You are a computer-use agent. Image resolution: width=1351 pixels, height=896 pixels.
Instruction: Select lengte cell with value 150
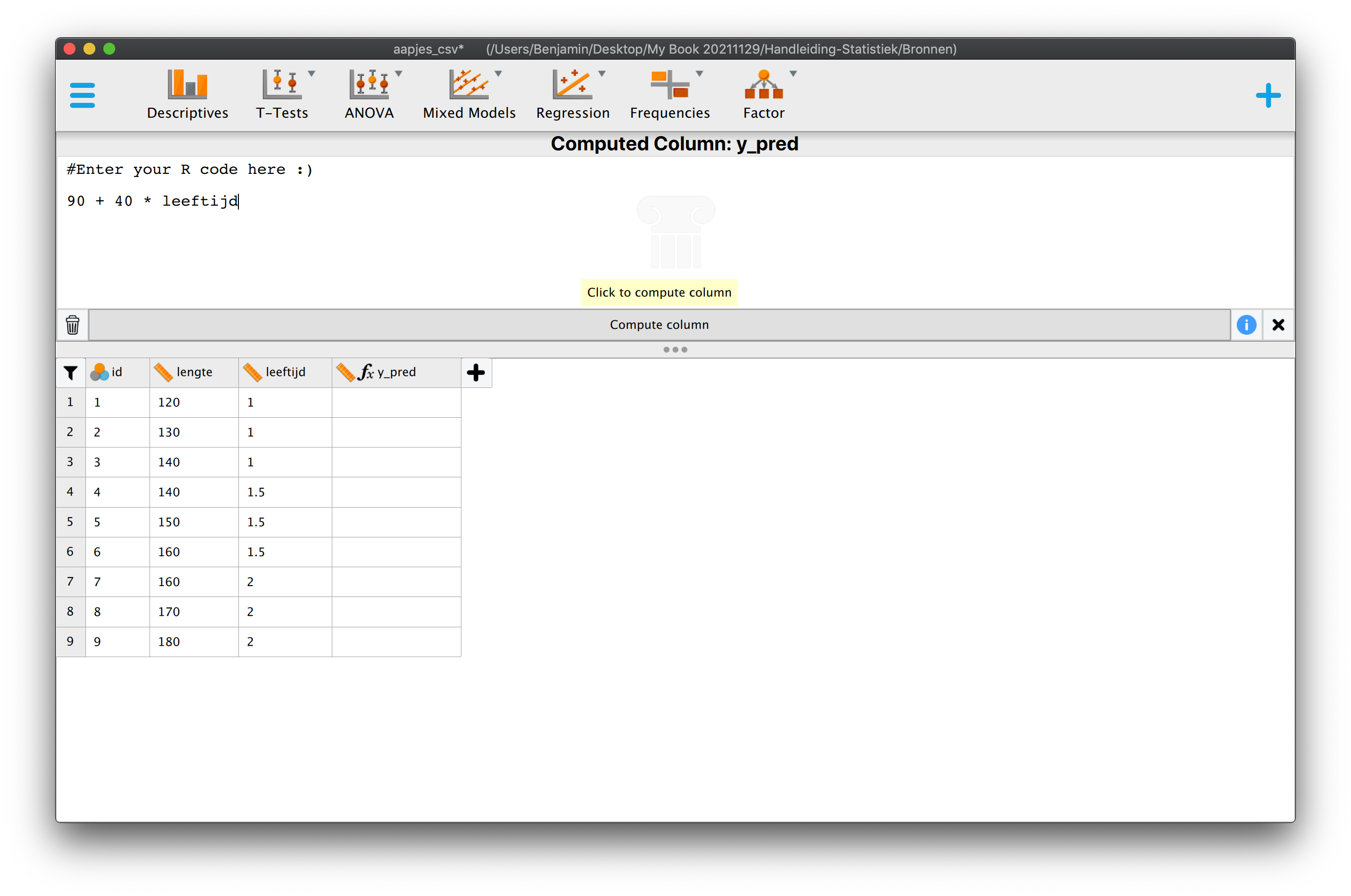194,522
